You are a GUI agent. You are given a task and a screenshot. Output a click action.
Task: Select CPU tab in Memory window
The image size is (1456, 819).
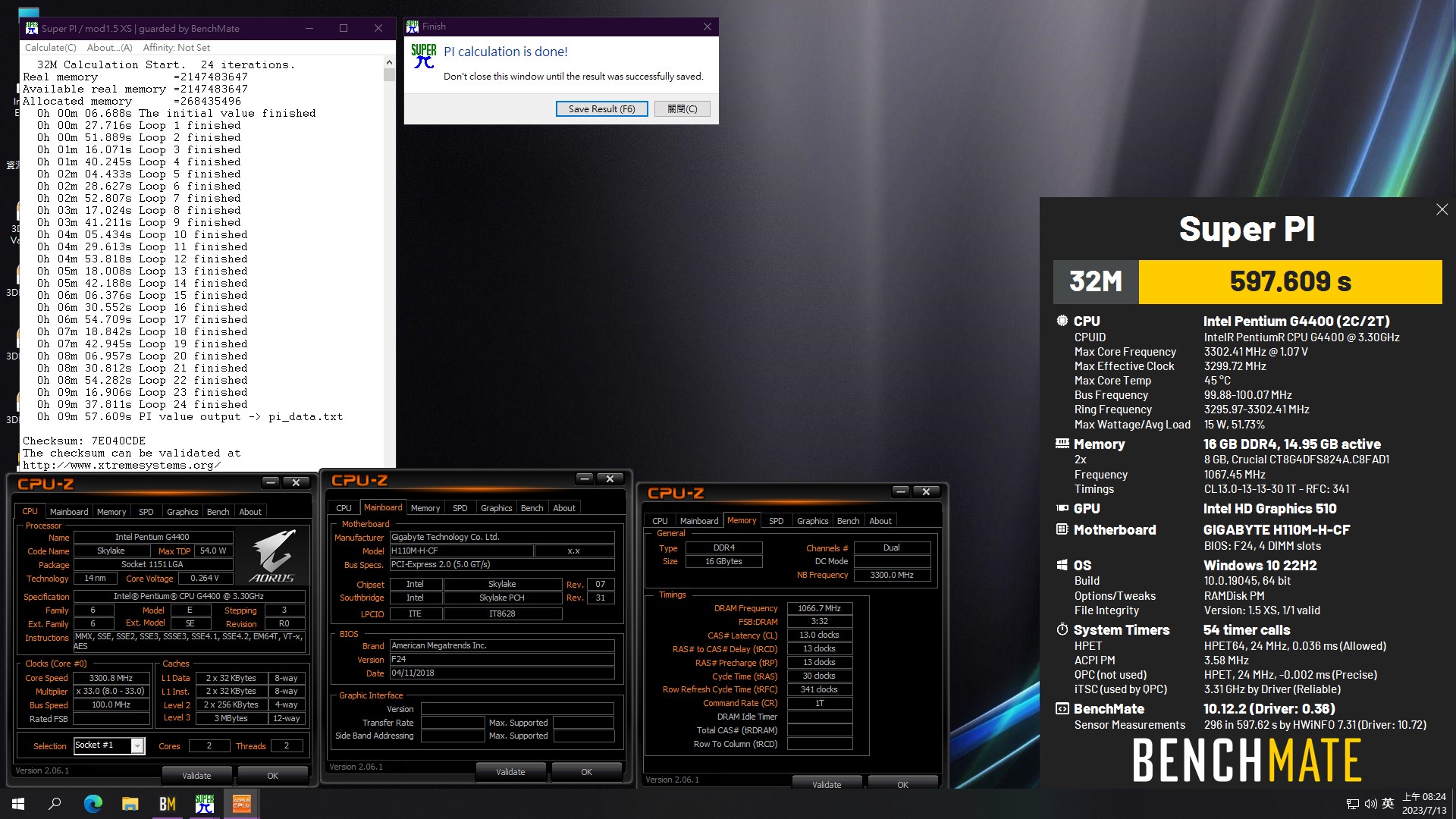coord(660,521)
